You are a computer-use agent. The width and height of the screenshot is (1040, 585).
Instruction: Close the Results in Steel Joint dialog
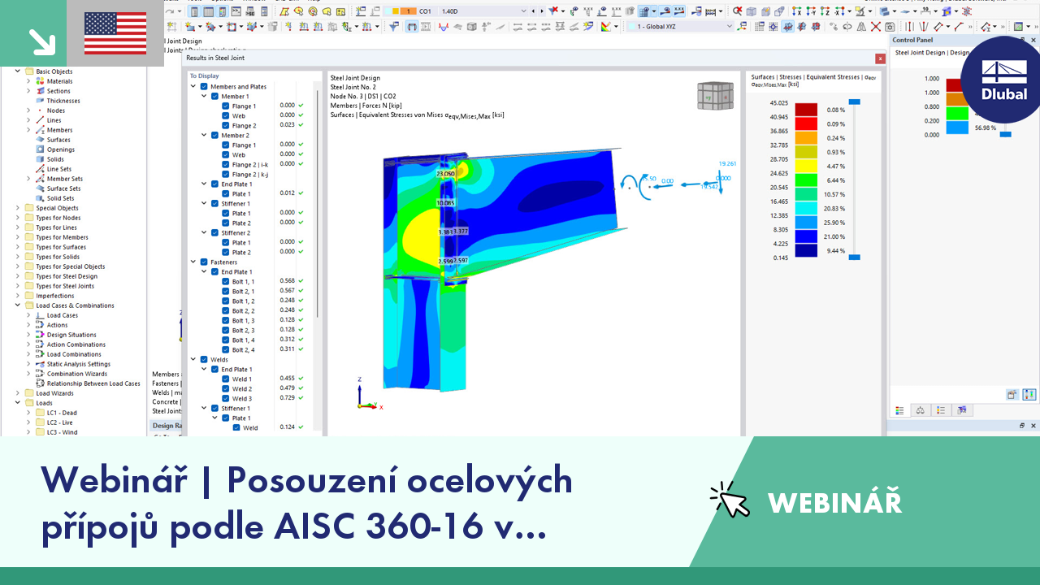tap(880, 58)
